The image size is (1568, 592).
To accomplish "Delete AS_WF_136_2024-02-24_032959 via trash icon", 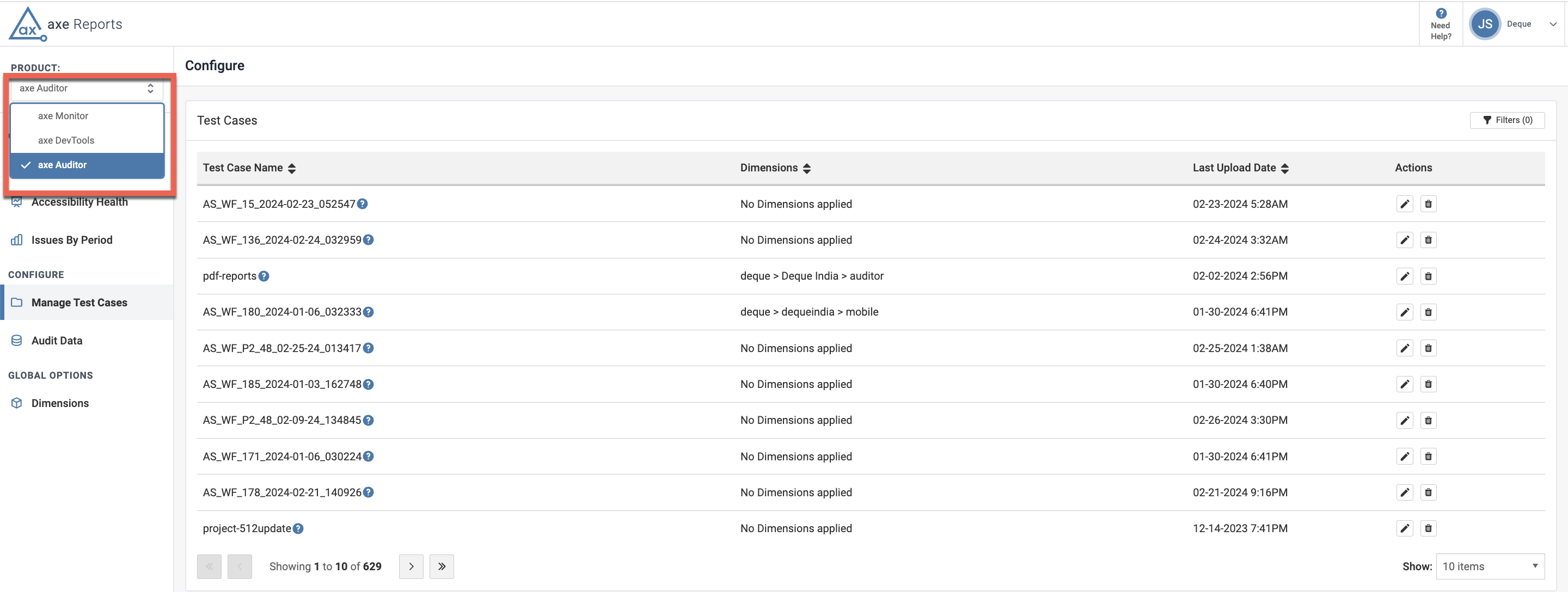I will pyautogui.click(x=1428, y=240).
